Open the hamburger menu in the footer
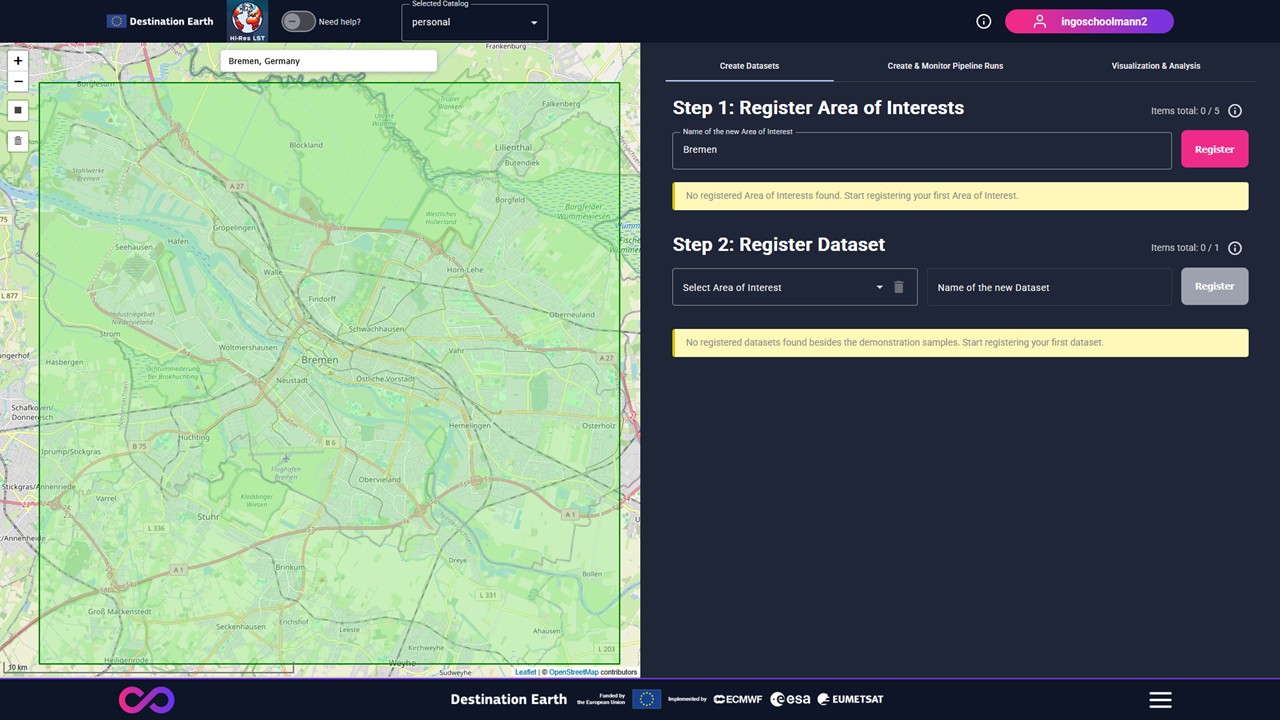Screen dimensions: 1280x720 pyautogui.click(x=1160, y=700)
